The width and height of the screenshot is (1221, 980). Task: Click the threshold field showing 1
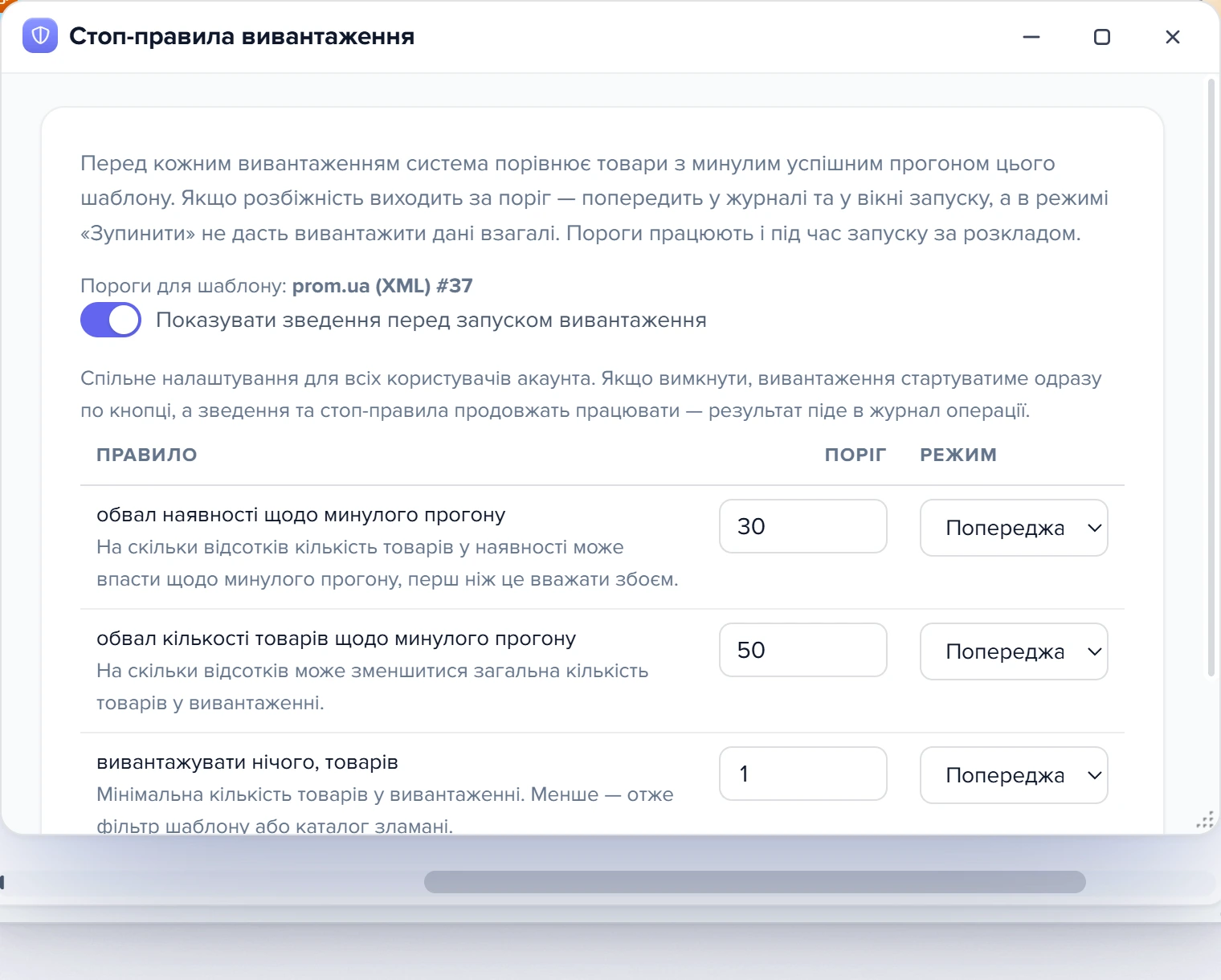pos(803,774)
